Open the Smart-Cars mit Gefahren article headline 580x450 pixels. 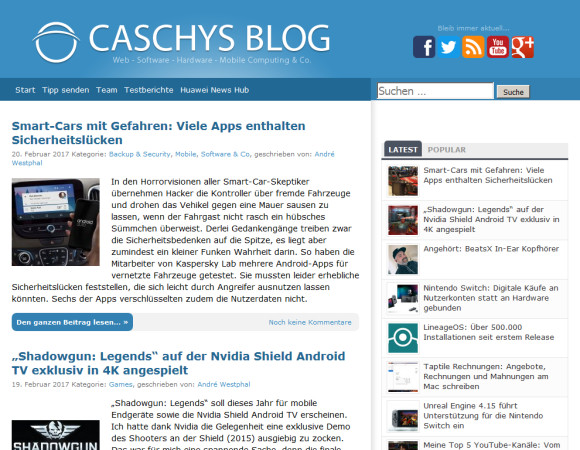(x=158, y=133)
